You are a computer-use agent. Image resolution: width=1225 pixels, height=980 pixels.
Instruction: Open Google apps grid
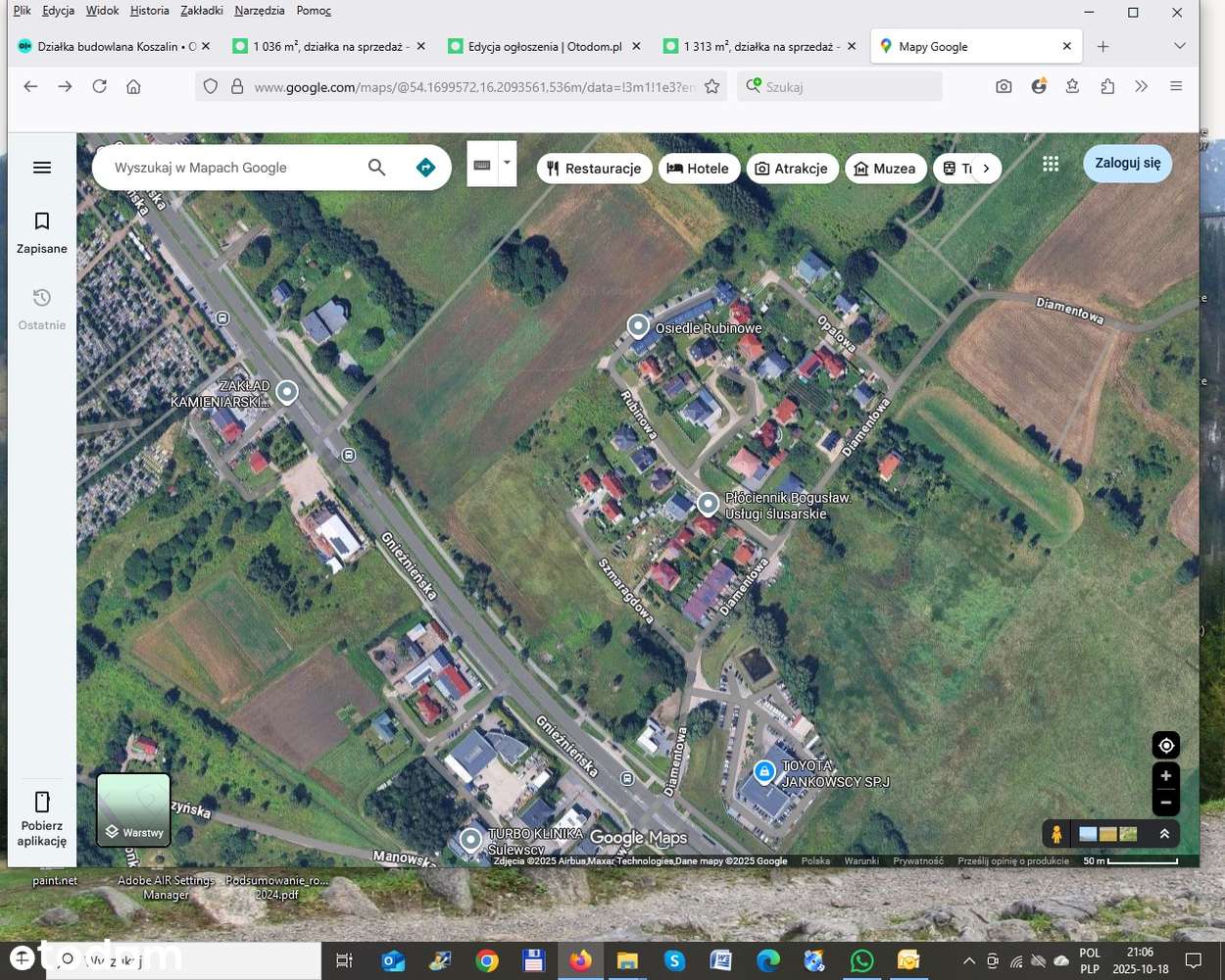pos(1051,165)
